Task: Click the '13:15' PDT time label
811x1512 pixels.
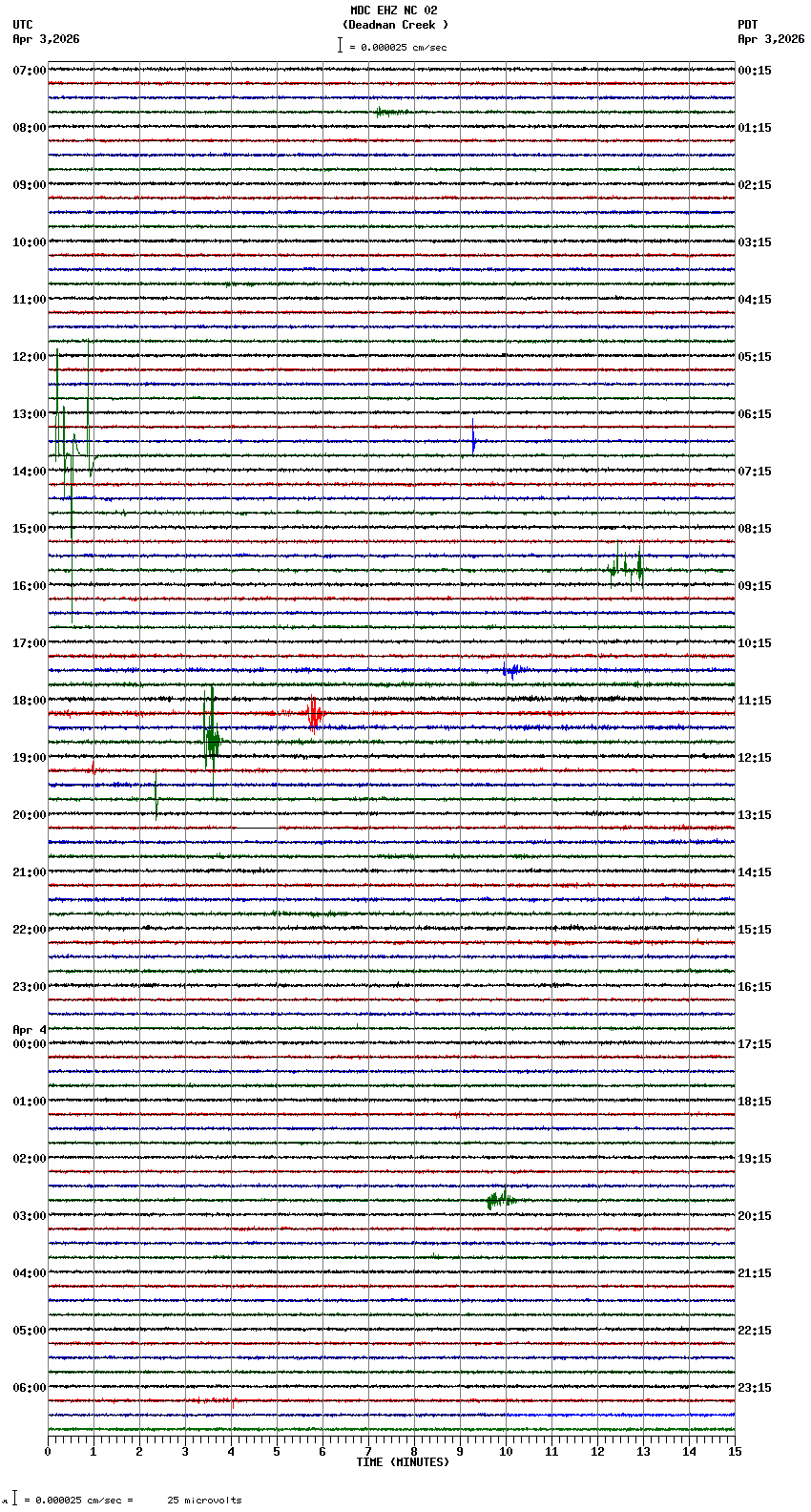Action: coord(755,815)
